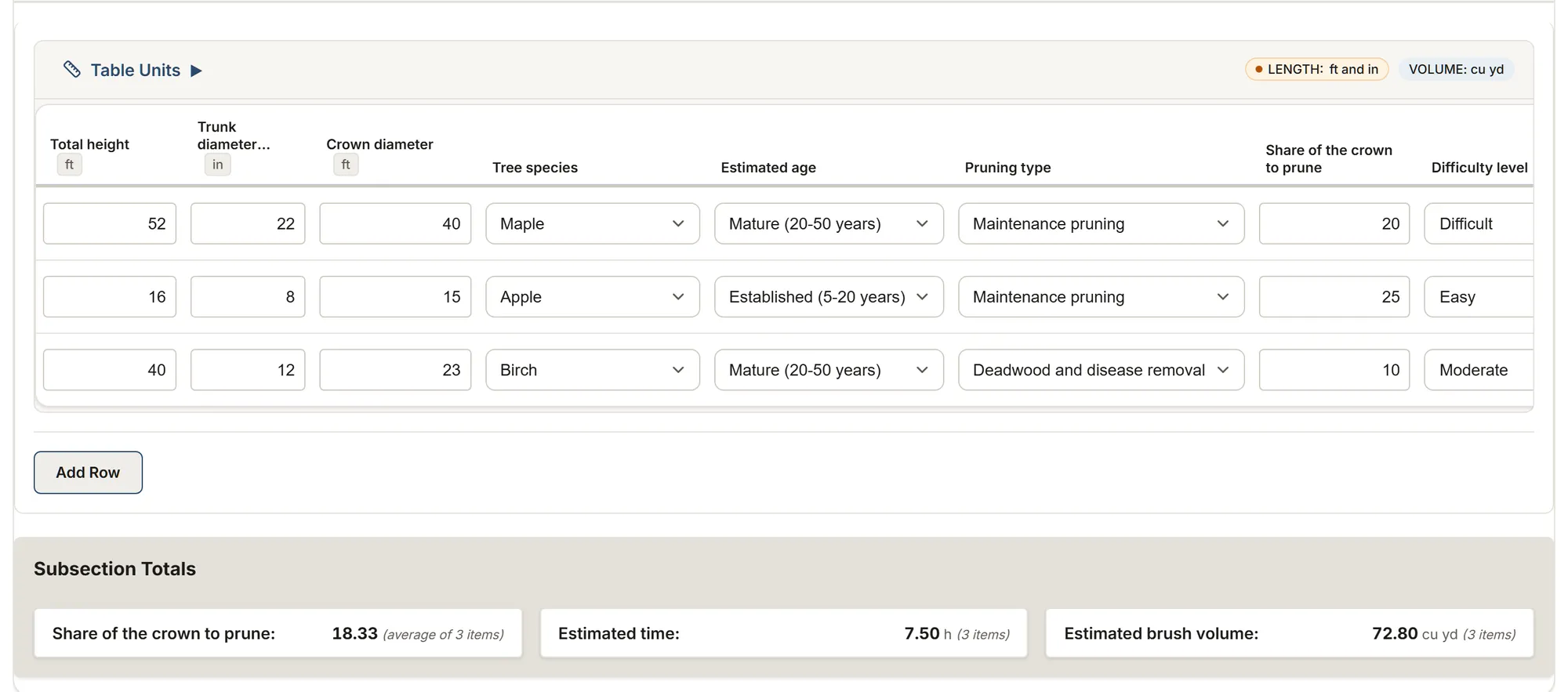Click the Pruning type column header
Image resolution: width=1568 pixels, height=692 pixels.
click(x=1007, y=168)
